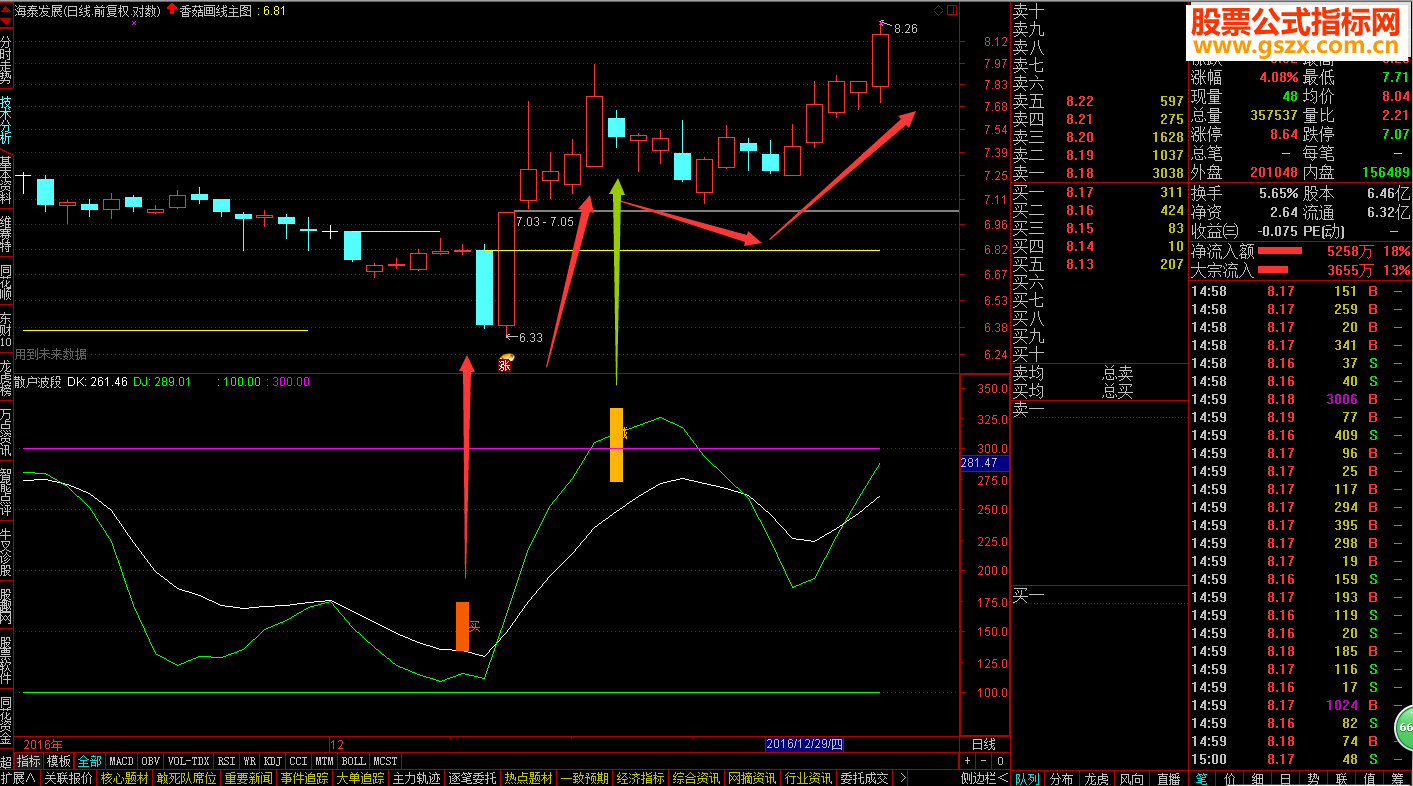Select the 价 tab
This screenshot has height=786, width=1413.
(1229, 778)
